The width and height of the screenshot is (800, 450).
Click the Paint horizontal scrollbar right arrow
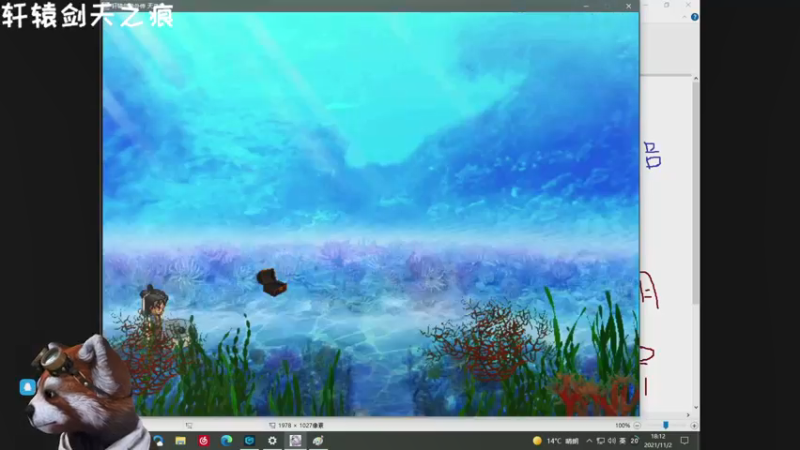tap(688, 415)
